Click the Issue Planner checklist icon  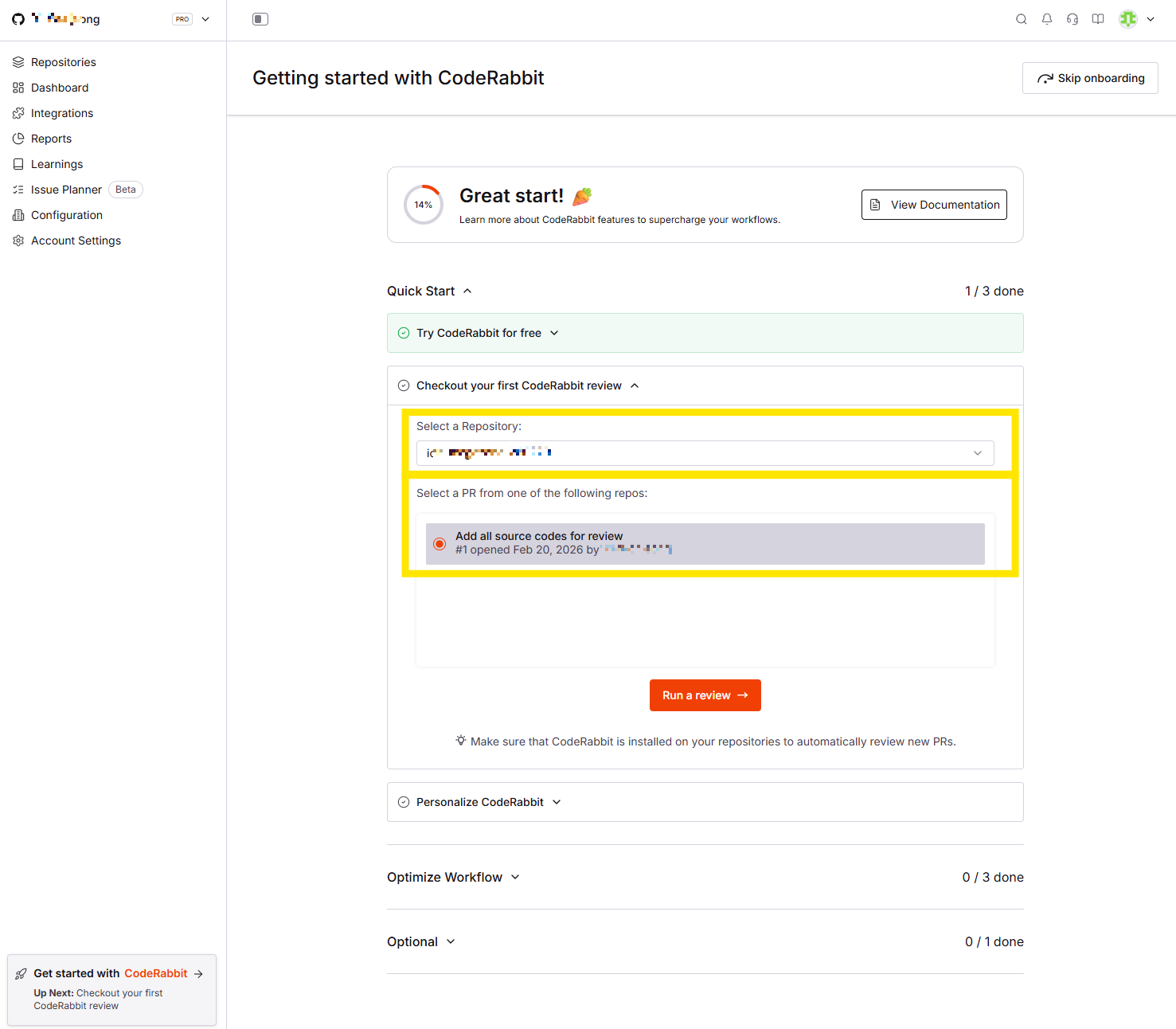pyautogui.click(x=18, y=190)
